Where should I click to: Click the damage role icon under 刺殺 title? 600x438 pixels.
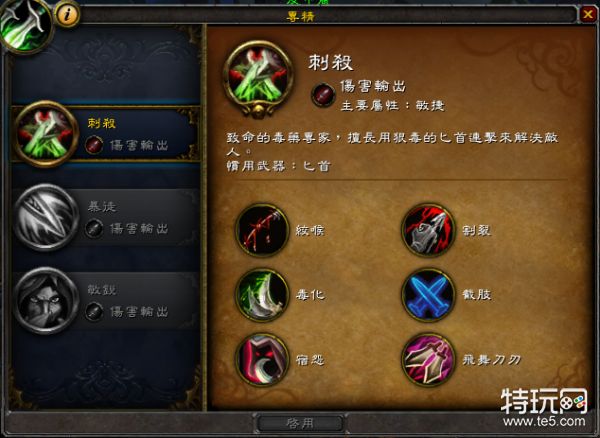(323, 94)
